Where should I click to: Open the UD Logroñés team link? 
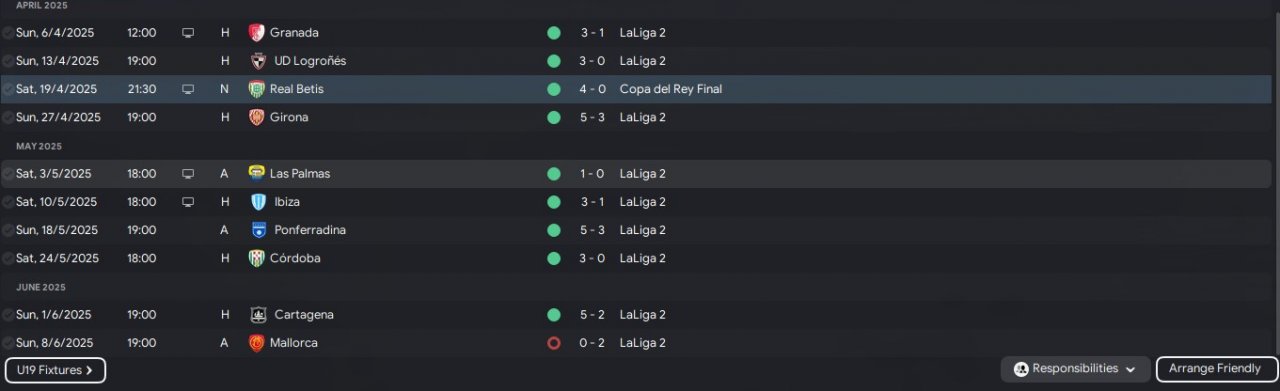[310, 61]
